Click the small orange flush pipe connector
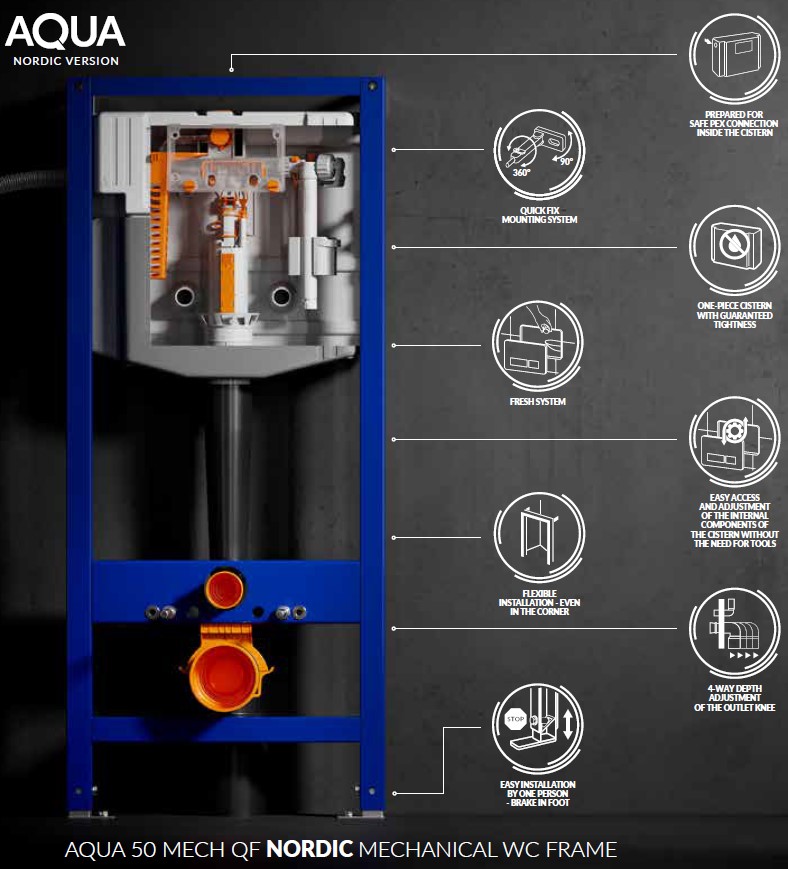Screen dimensions: 788x869 coord(224,588)
